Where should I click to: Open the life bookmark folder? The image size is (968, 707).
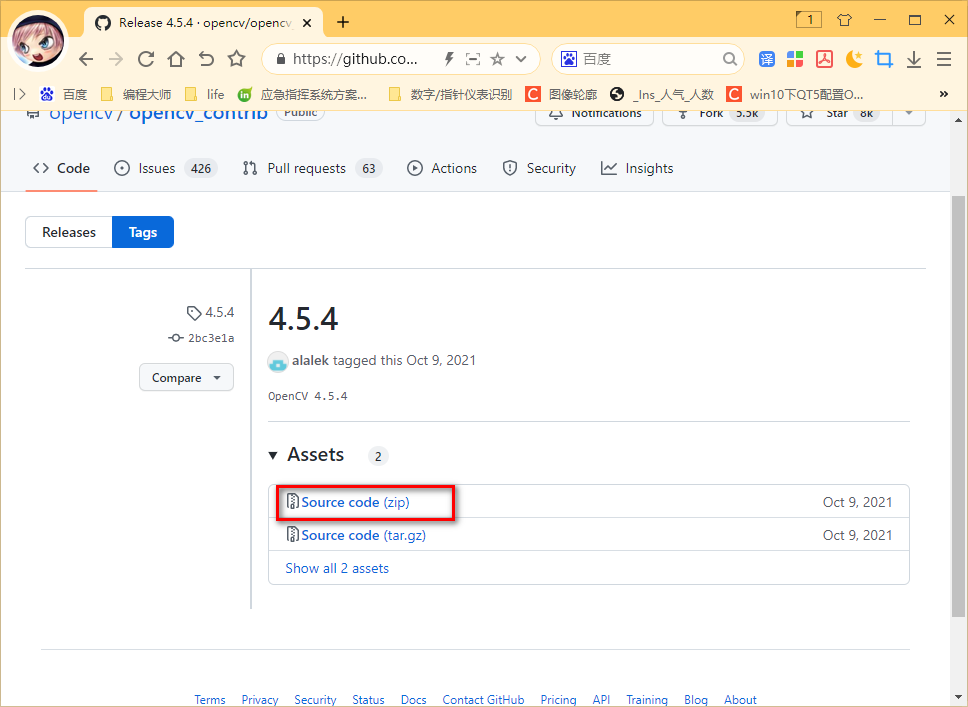205,94
